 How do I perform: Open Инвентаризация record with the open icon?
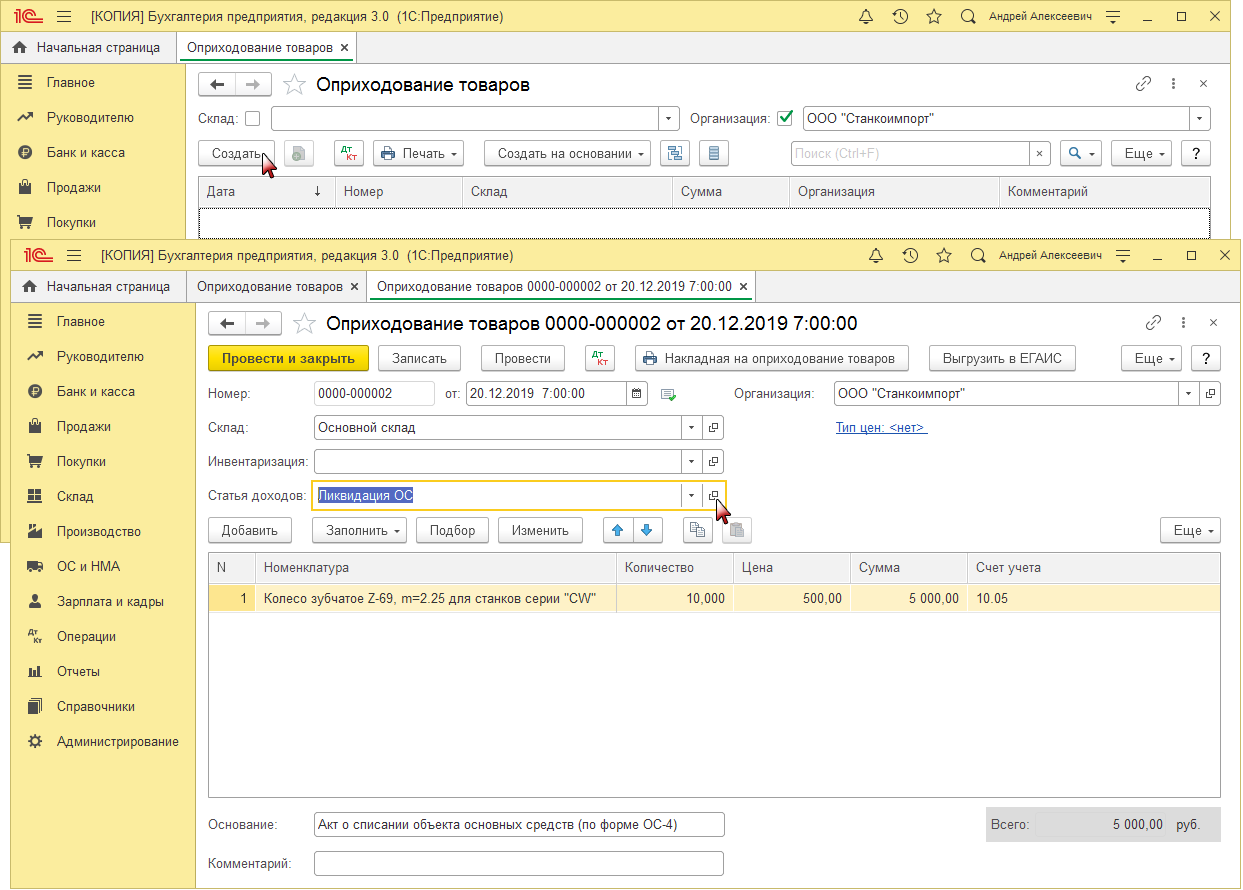[x=713, y=461]
